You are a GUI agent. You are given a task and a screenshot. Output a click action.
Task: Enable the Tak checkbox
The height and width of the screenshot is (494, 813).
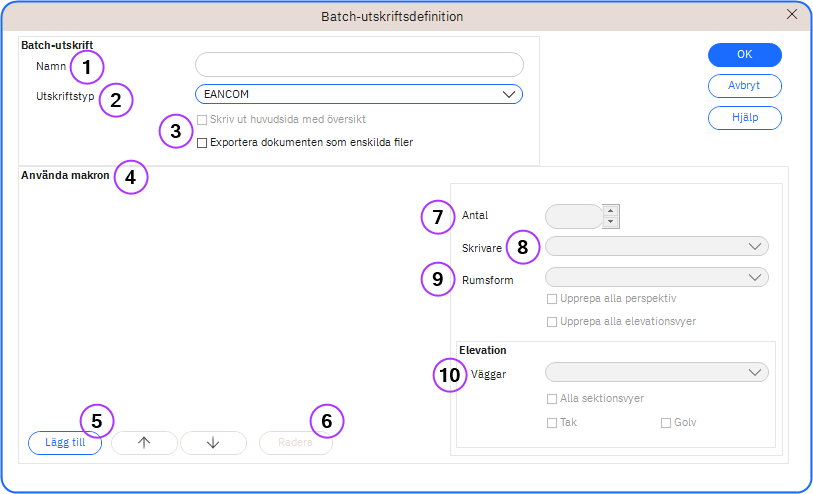[552, 423]
